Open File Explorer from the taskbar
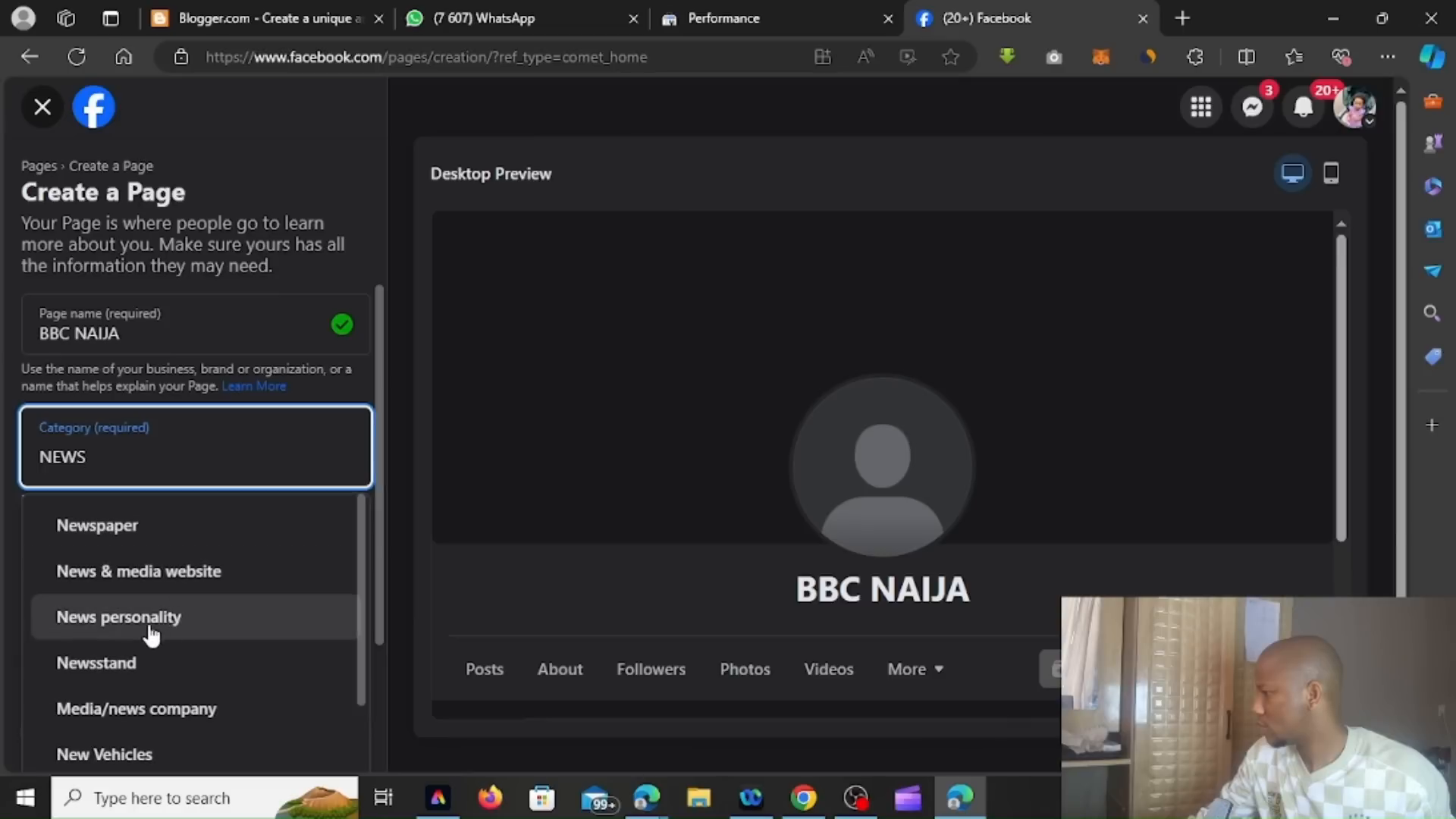Viewport: 1456px width, 819px height. (x=698, y=798)
